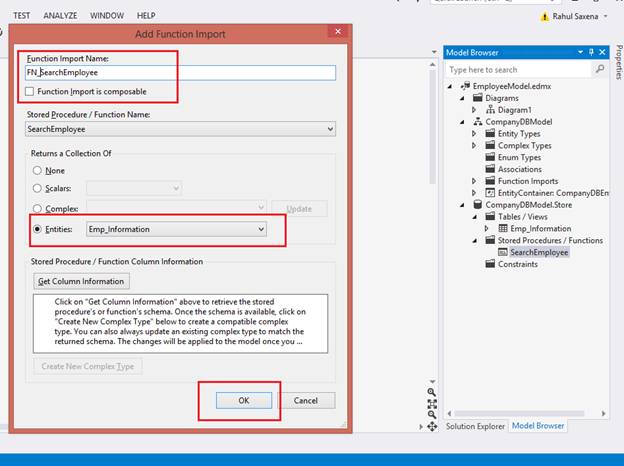Open the Stored Procedure / Function Name dropdown
This screenshot has height=466, width=624.
(180, 129)
